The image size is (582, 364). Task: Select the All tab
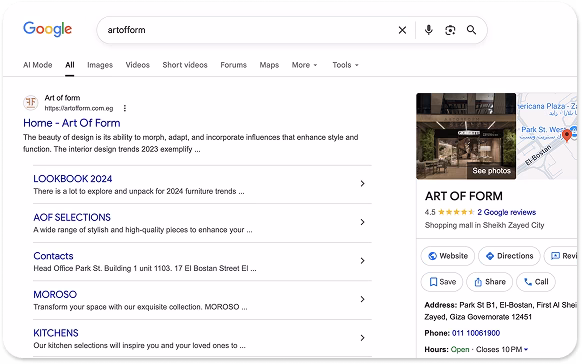click(70, 65)
